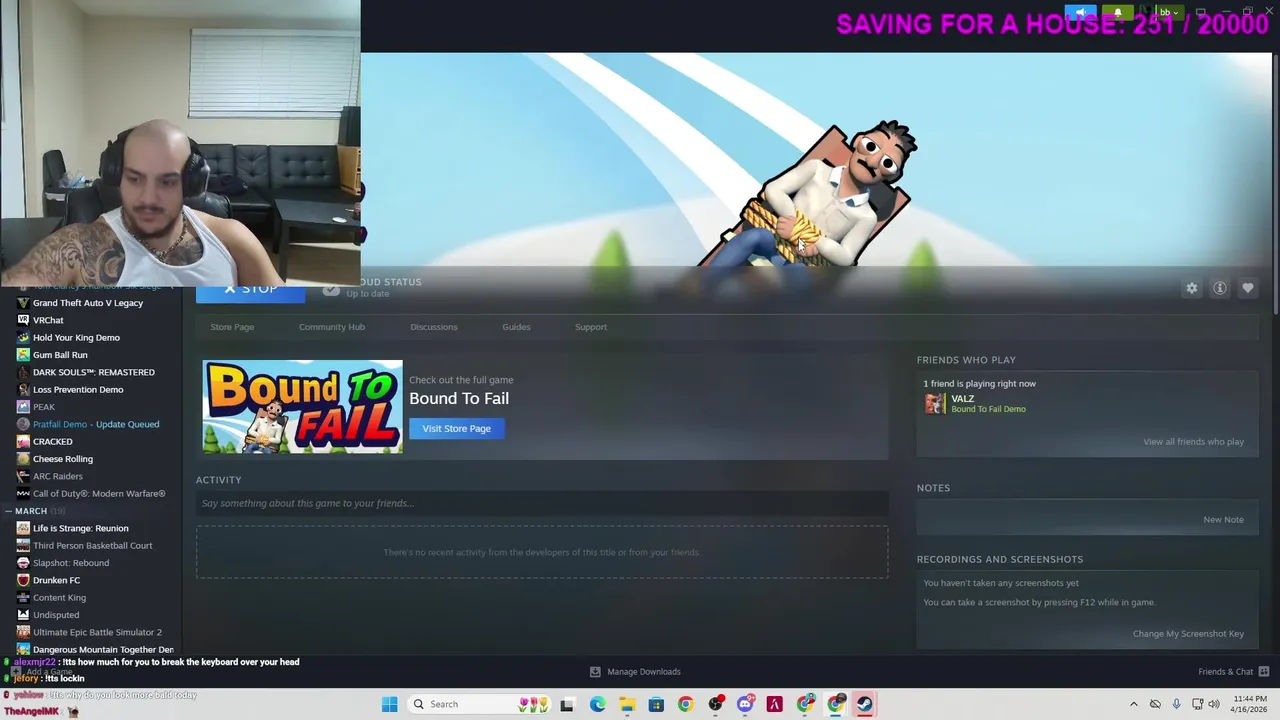
Task: Select Undisputed in library
Action: 56,615
